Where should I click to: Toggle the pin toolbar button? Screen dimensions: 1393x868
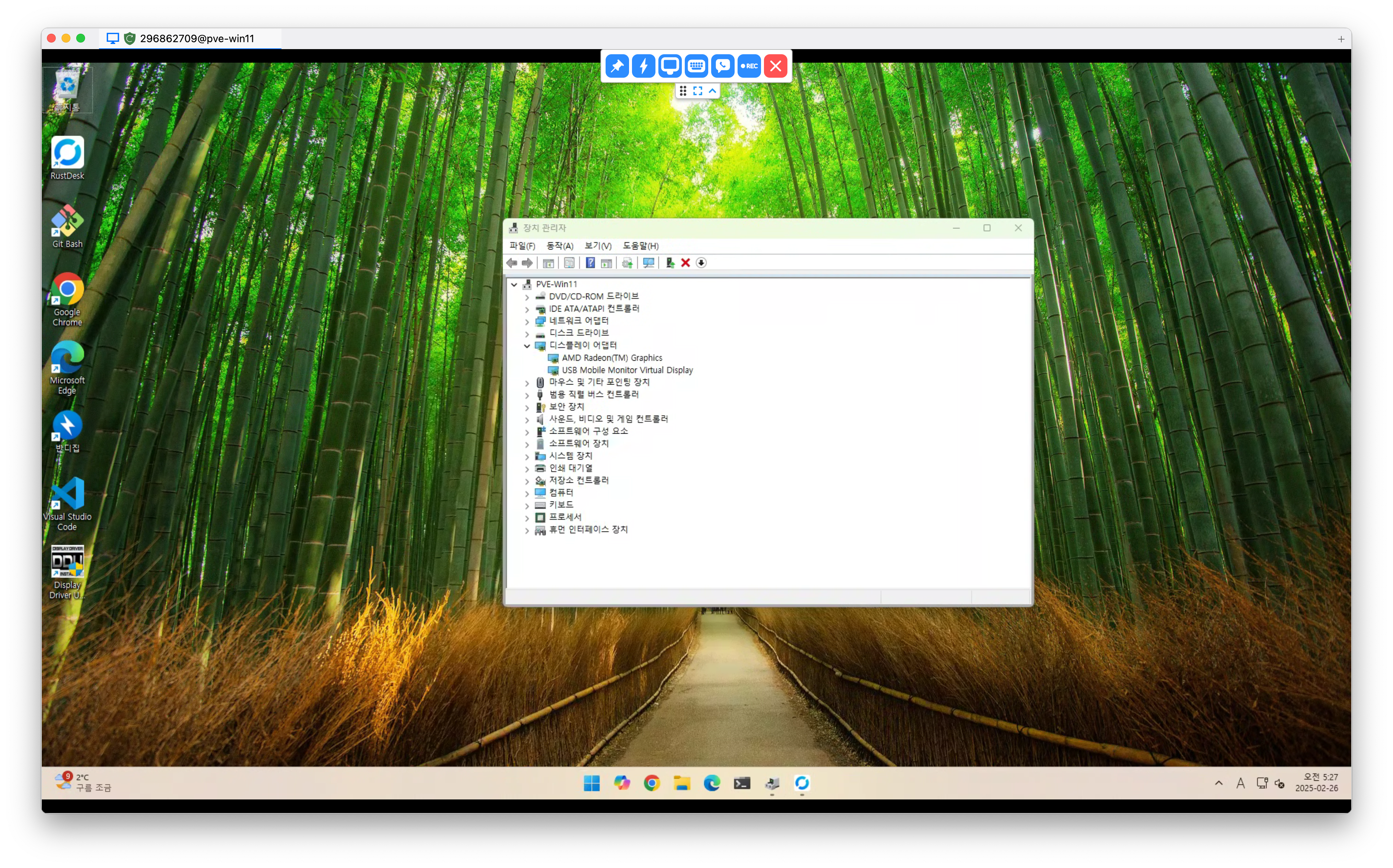(617, 66)
